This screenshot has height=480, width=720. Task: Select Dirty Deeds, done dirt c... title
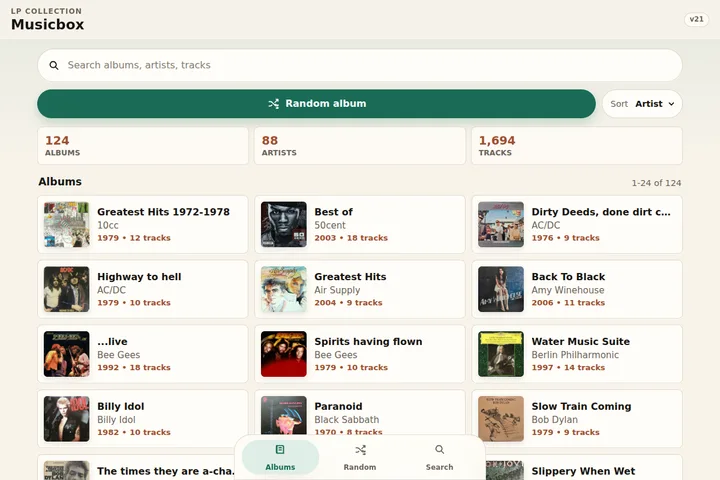point(601,212)
